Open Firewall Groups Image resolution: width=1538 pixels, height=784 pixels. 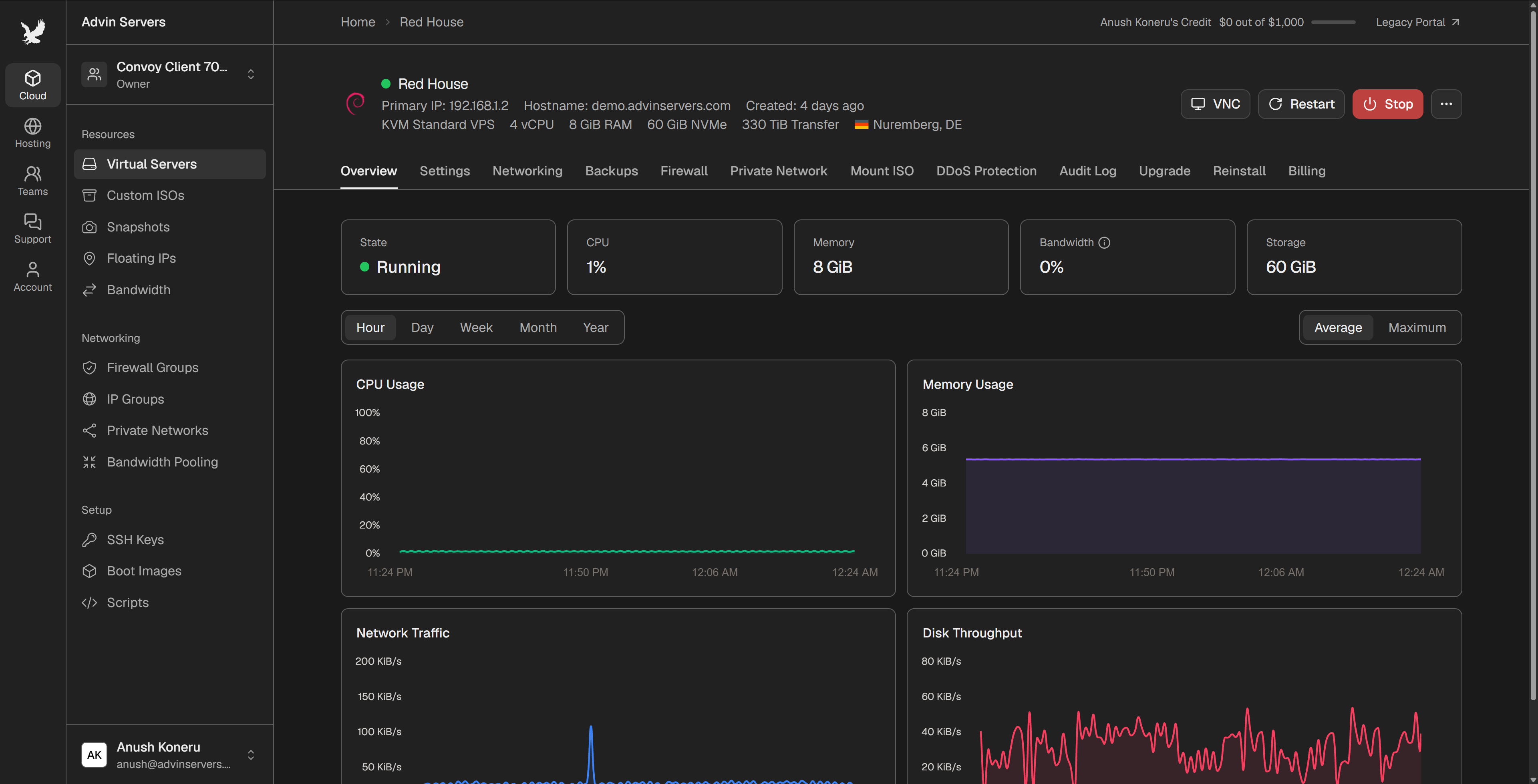pos(169,367)
